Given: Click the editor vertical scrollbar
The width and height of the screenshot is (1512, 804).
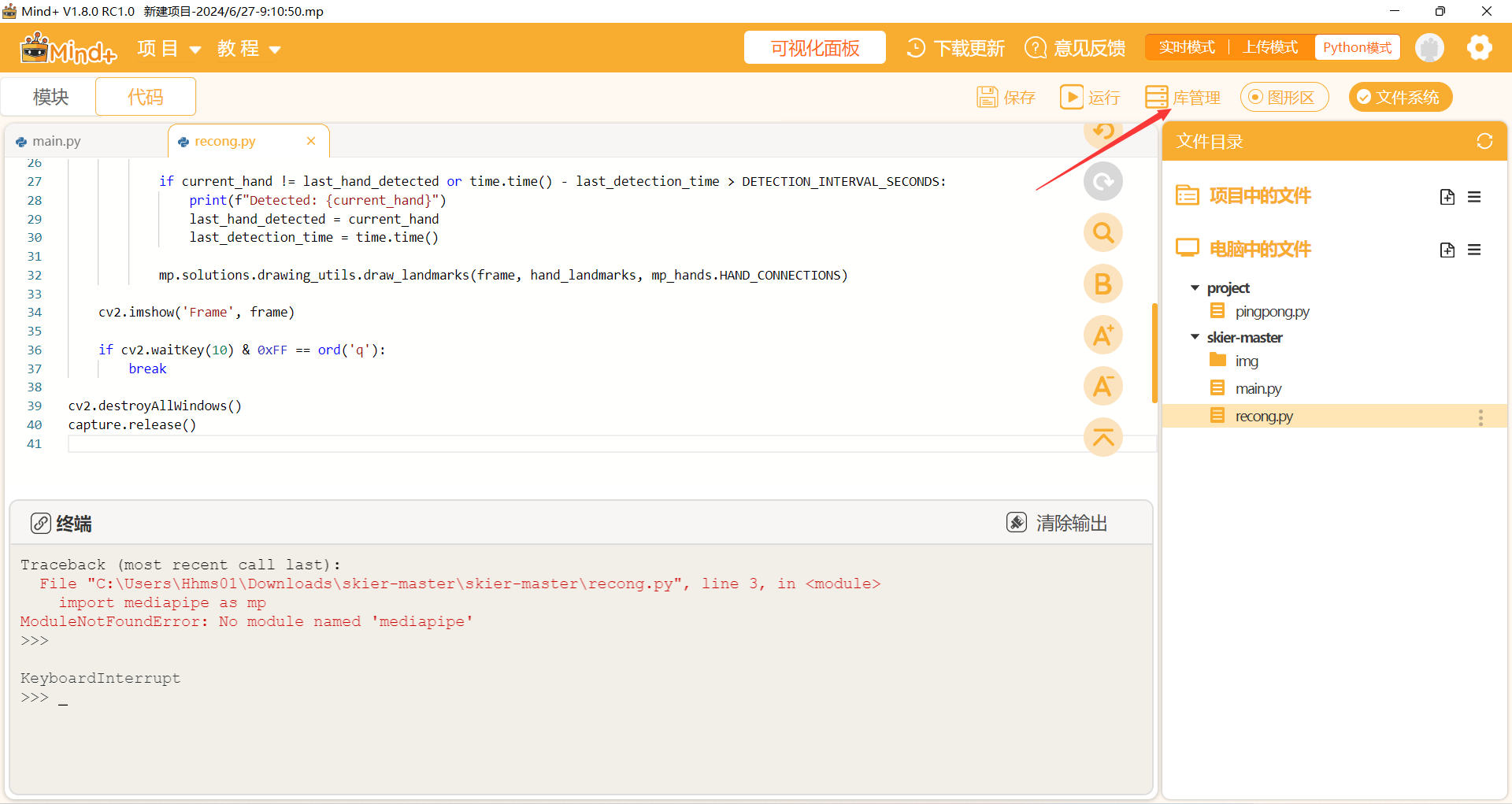Looking at the screenshot, I should (1154, 353).
